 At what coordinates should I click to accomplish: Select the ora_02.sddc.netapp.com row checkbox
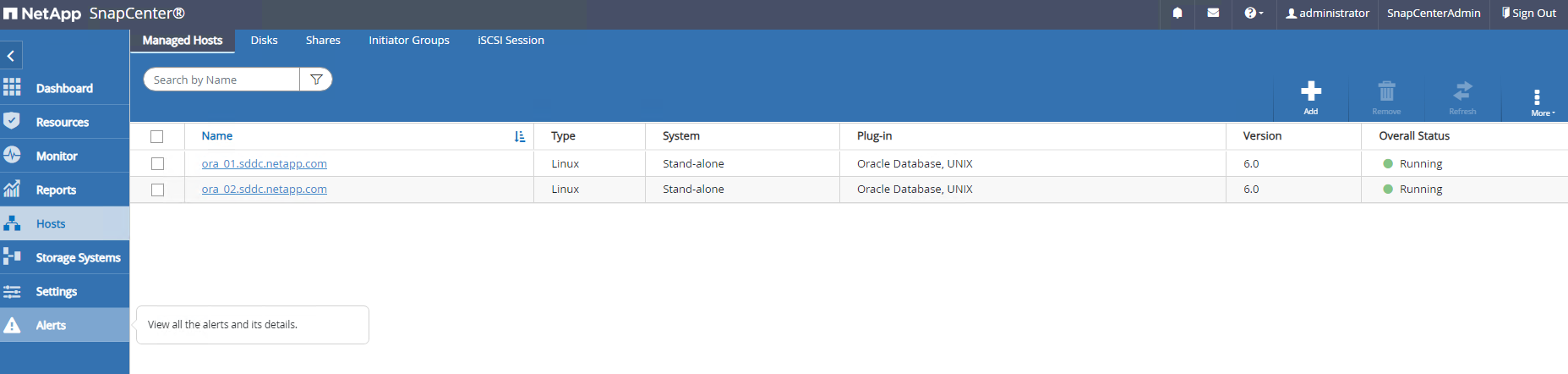157,190
